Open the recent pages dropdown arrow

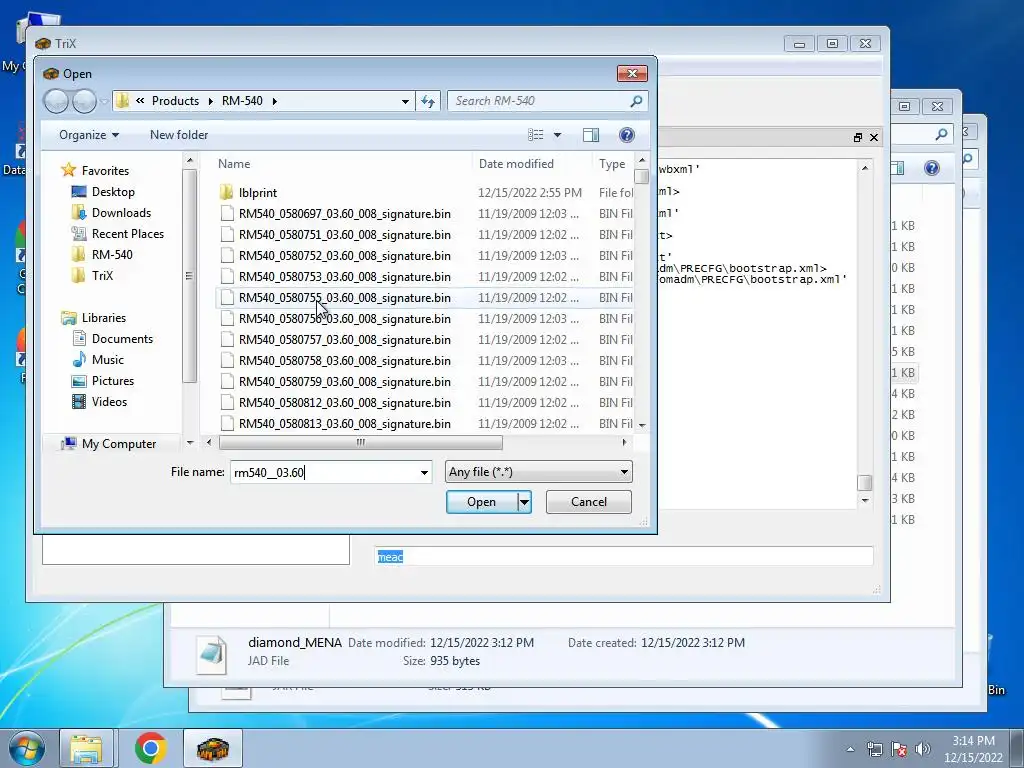pyautogui.click(x=104, y=101)
